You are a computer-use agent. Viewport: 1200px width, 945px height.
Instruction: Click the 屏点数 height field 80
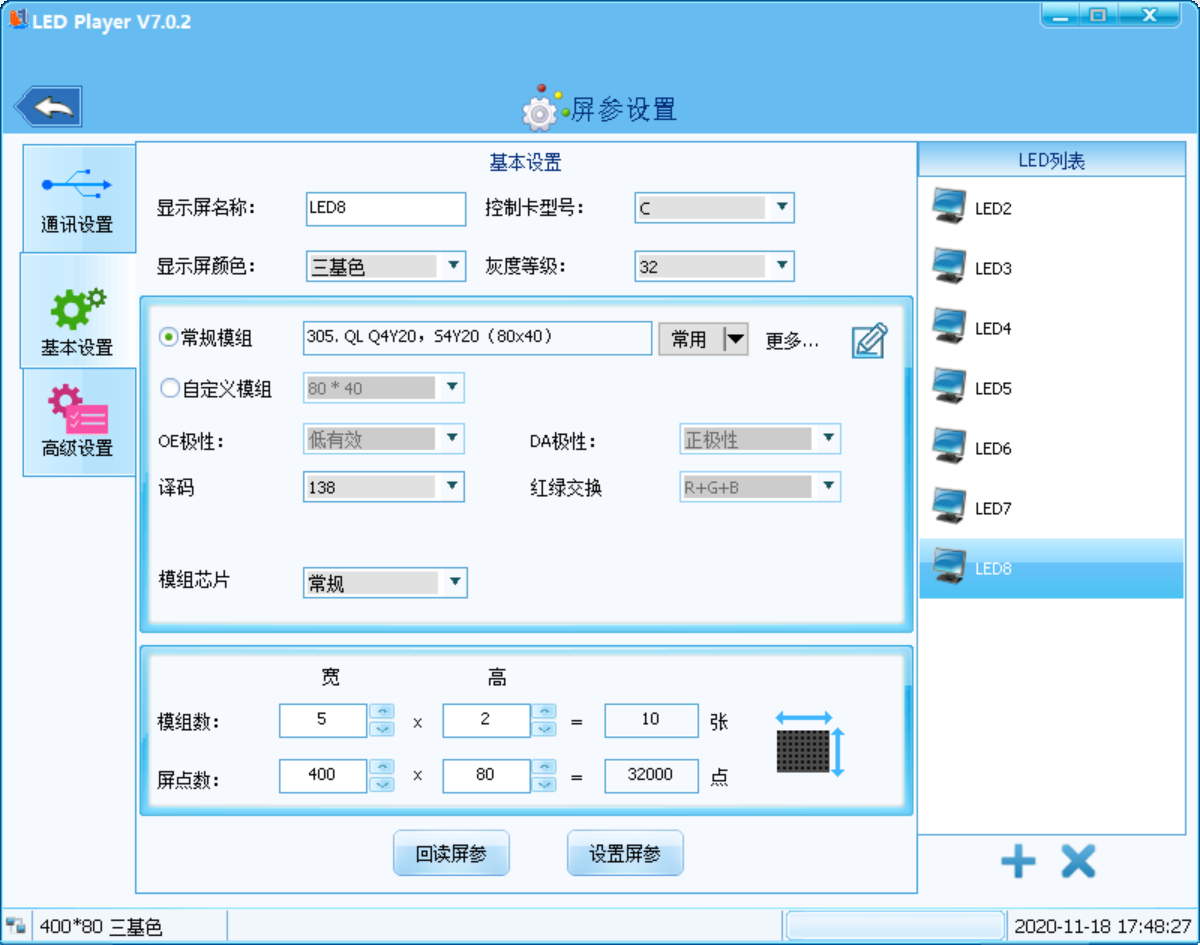(486, 775)
